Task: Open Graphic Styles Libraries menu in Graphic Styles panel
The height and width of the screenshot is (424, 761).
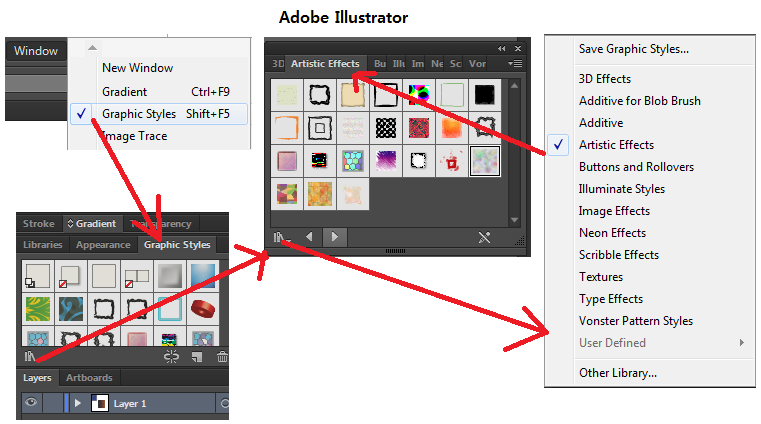Action: pos(30,357)
